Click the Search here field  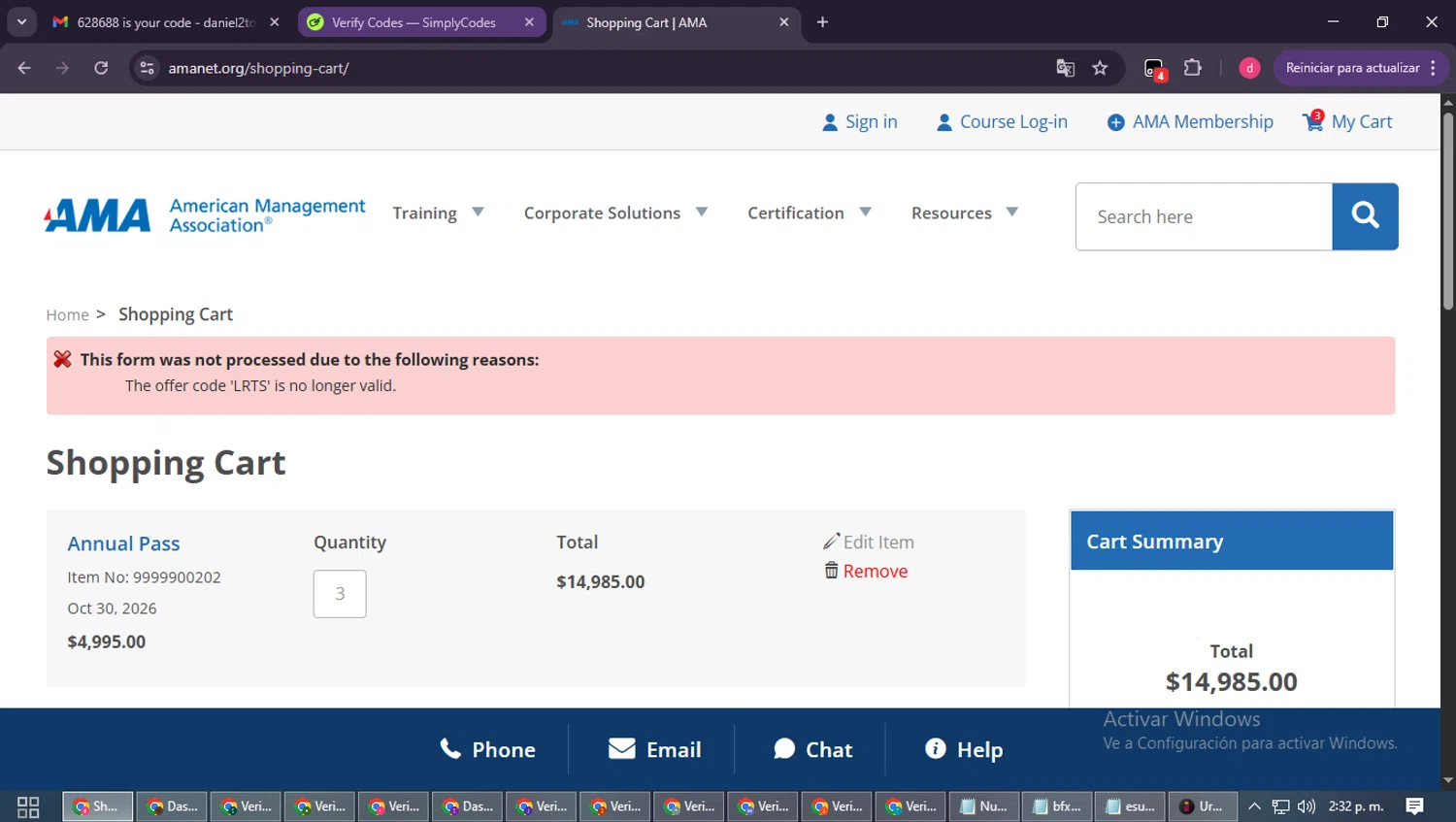coord(1204,216)
